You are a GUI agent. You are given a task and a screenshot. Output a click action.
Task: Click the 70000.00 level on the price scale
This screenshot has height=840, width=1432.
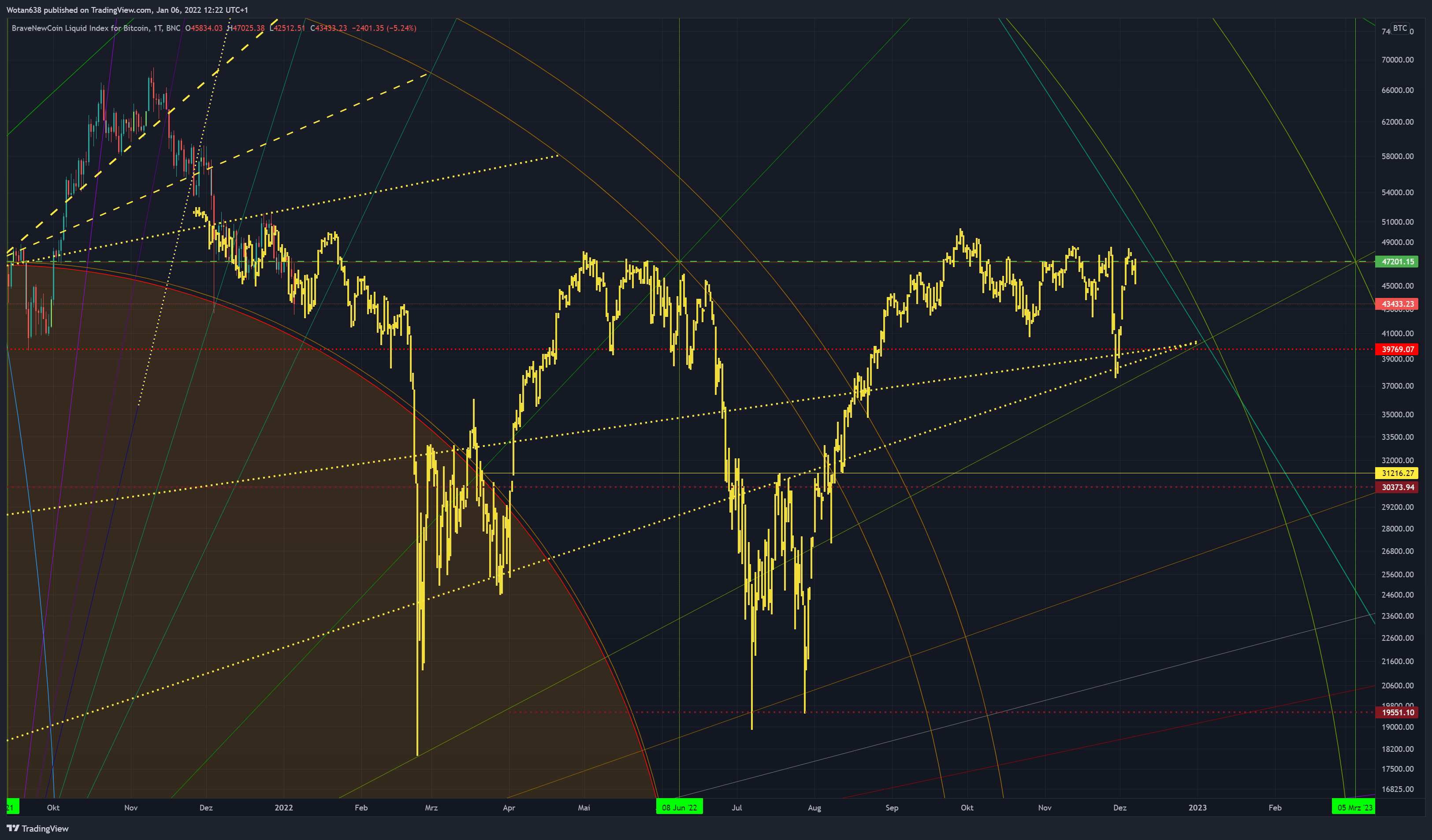1397,59
